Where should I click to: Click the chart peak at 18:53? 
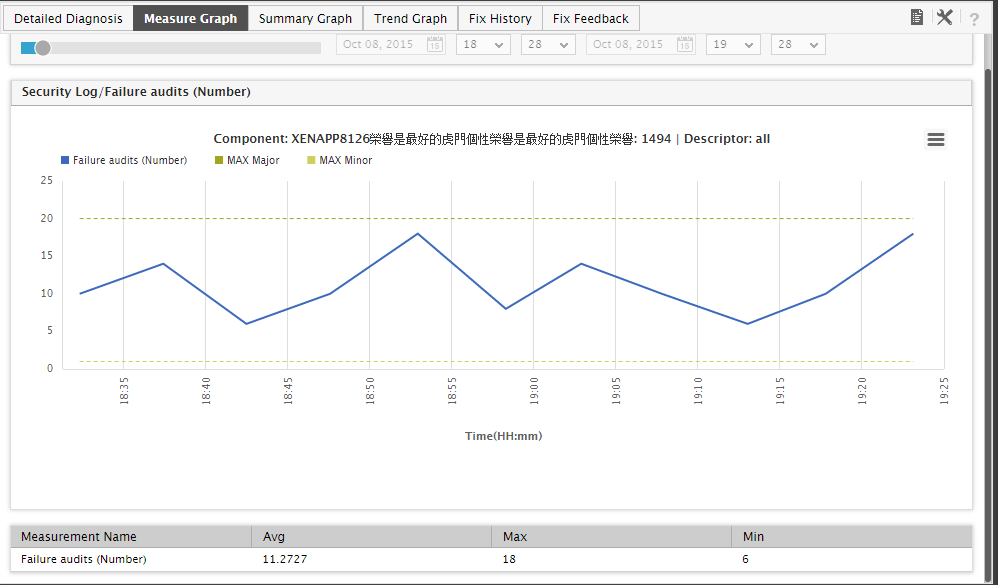[x=418, y=234]
